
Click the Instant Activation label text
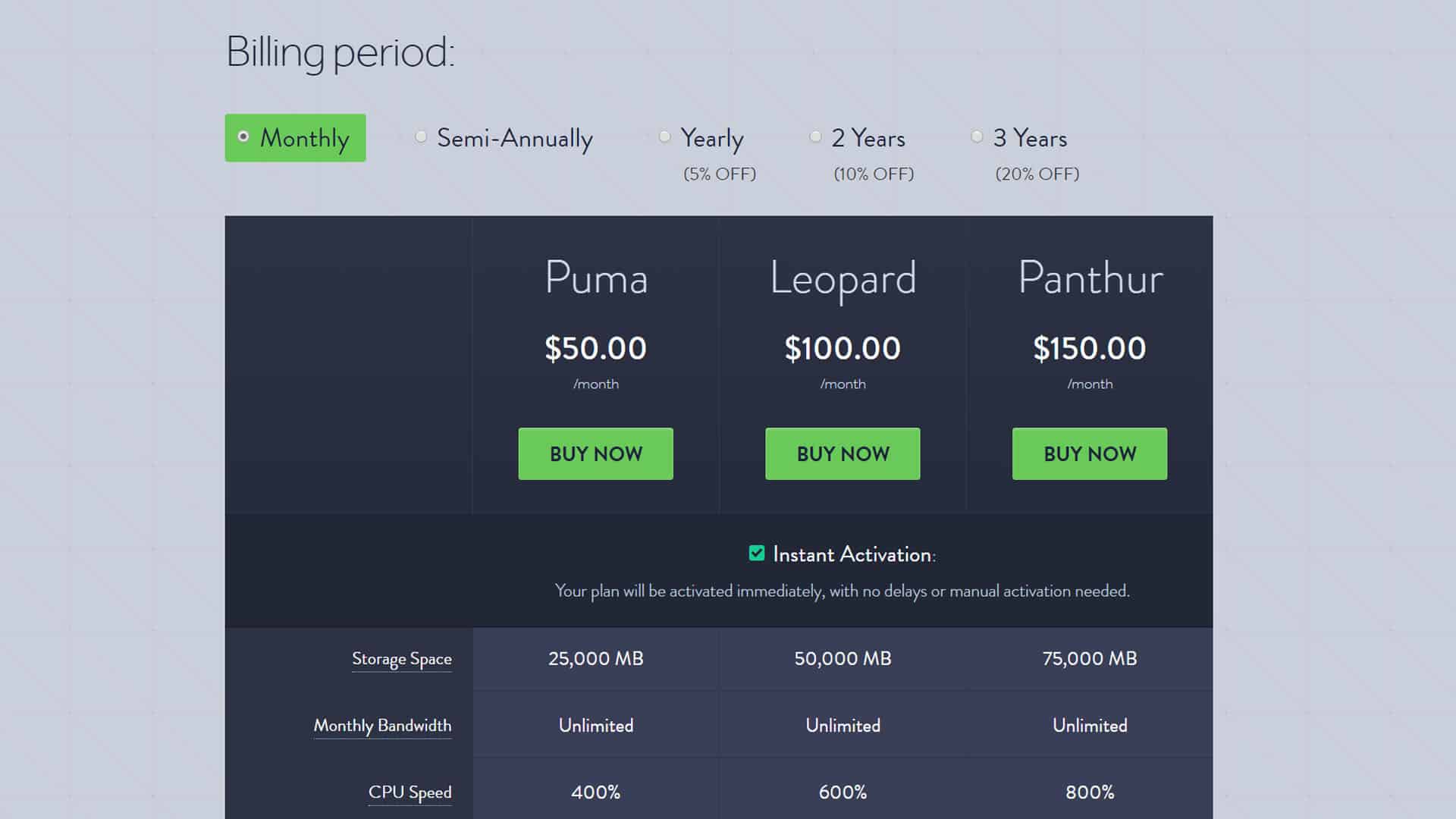pos(854,554)
